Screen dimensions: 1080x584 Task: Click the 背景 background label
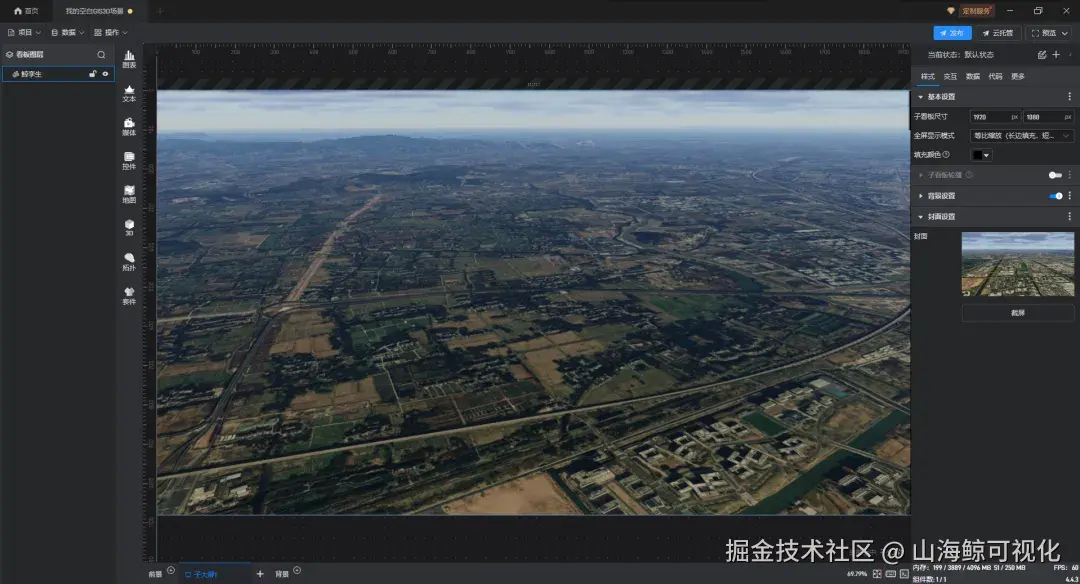point(282,574)
